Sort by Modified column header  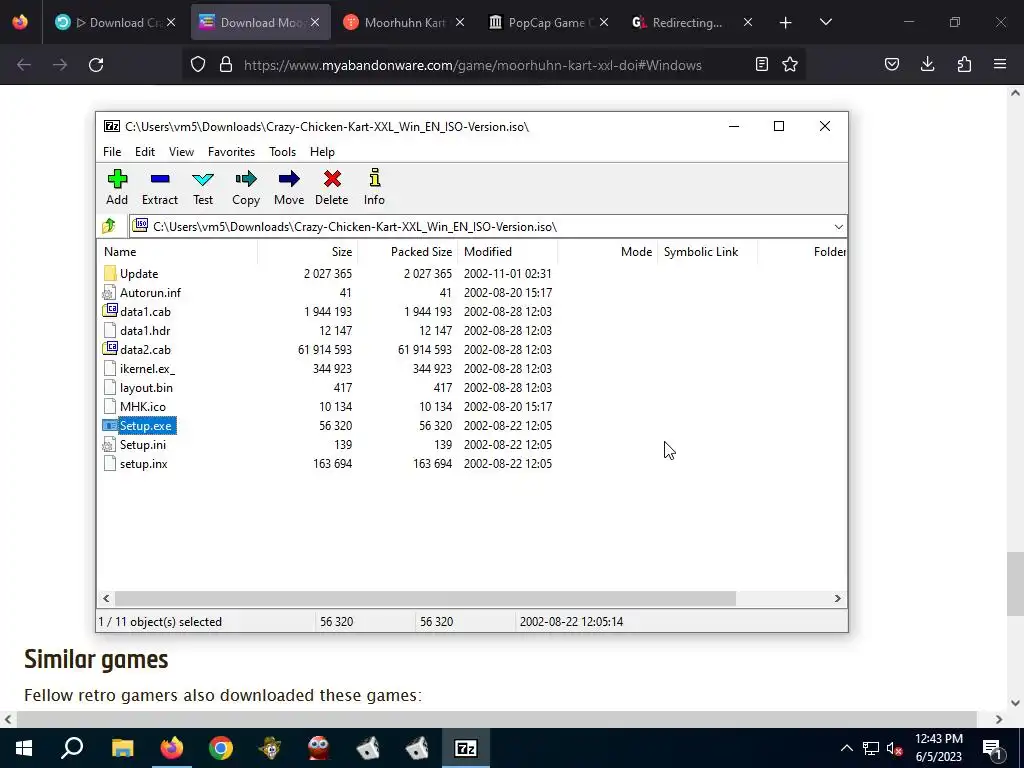[x=507, y=252]
